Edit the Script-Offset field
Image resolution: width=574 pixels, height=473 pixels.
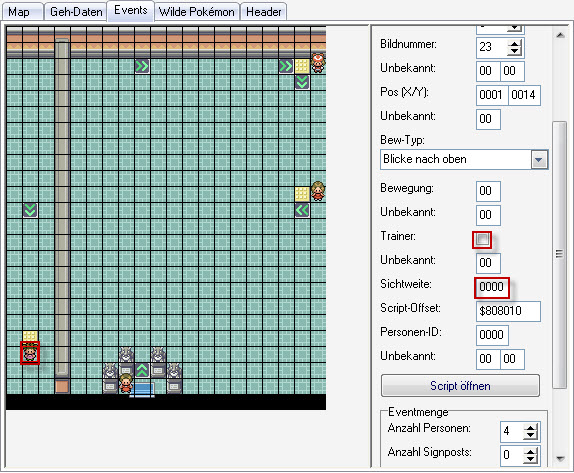click(508, 311)
